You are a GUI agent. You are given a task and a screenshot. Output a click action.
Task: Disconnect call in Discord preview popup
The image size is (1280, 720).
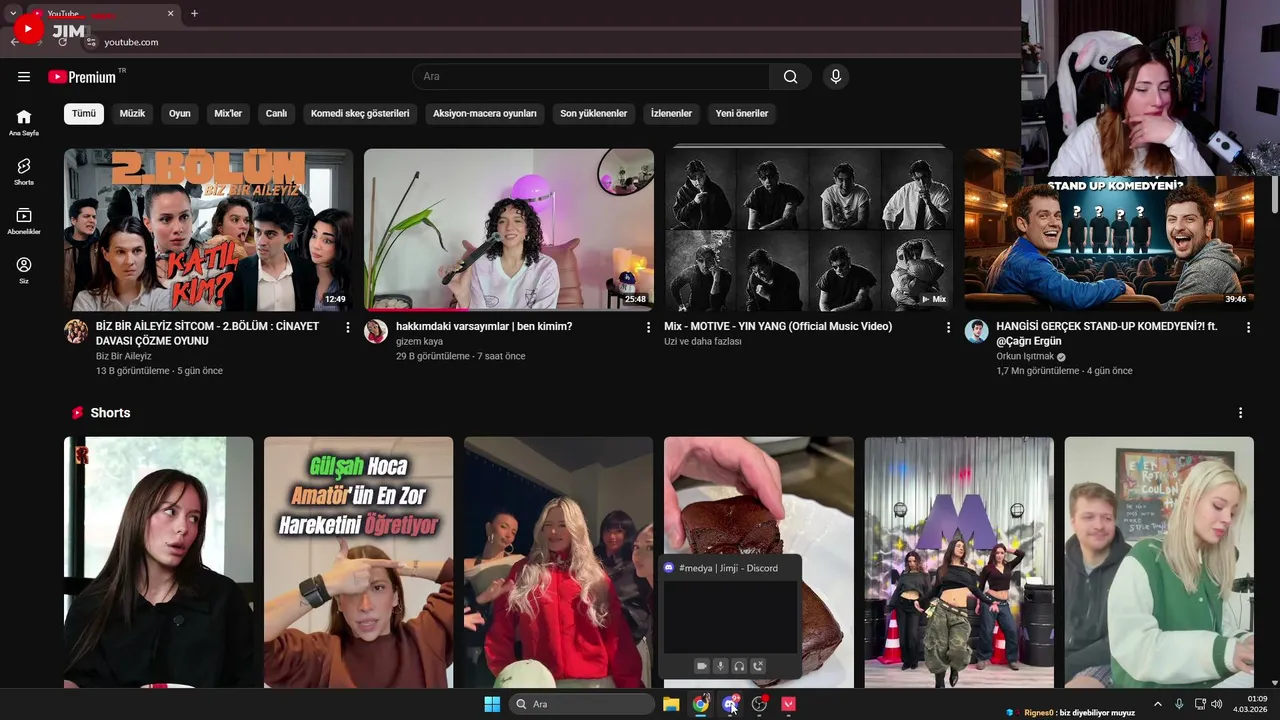click(758, 666)
